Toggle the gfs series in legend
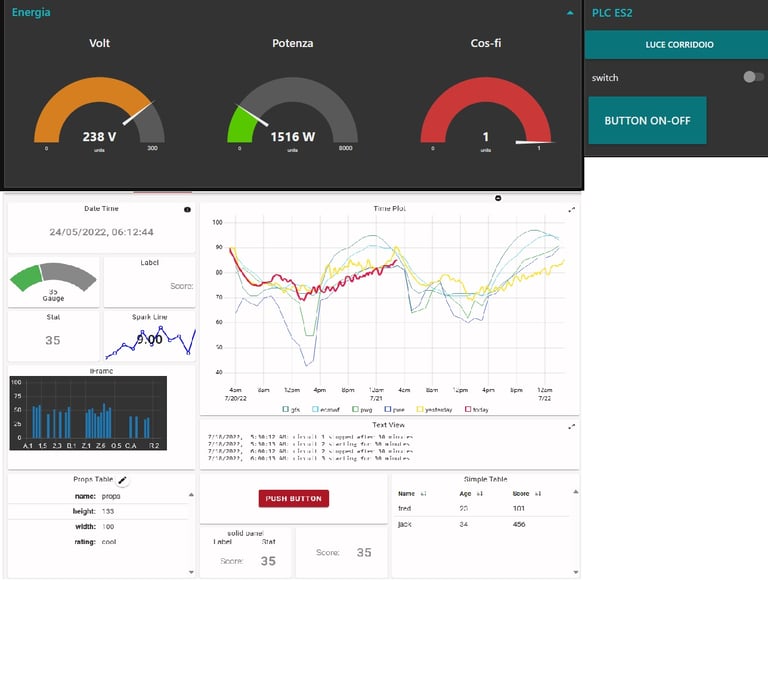The image size is (768, 685). [x=291, y=409]
